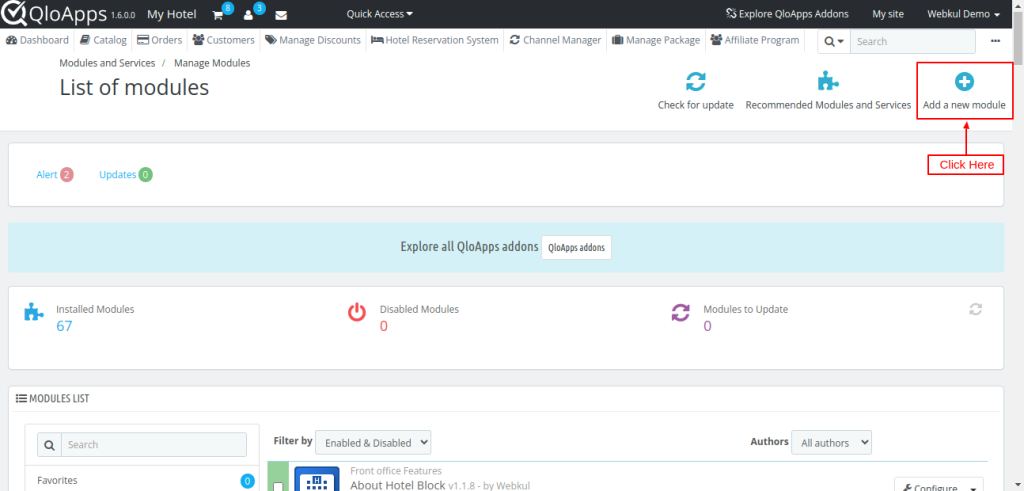Expand the arrow beside the Configure button
The image size is (1024, 491).
point(974,488)
